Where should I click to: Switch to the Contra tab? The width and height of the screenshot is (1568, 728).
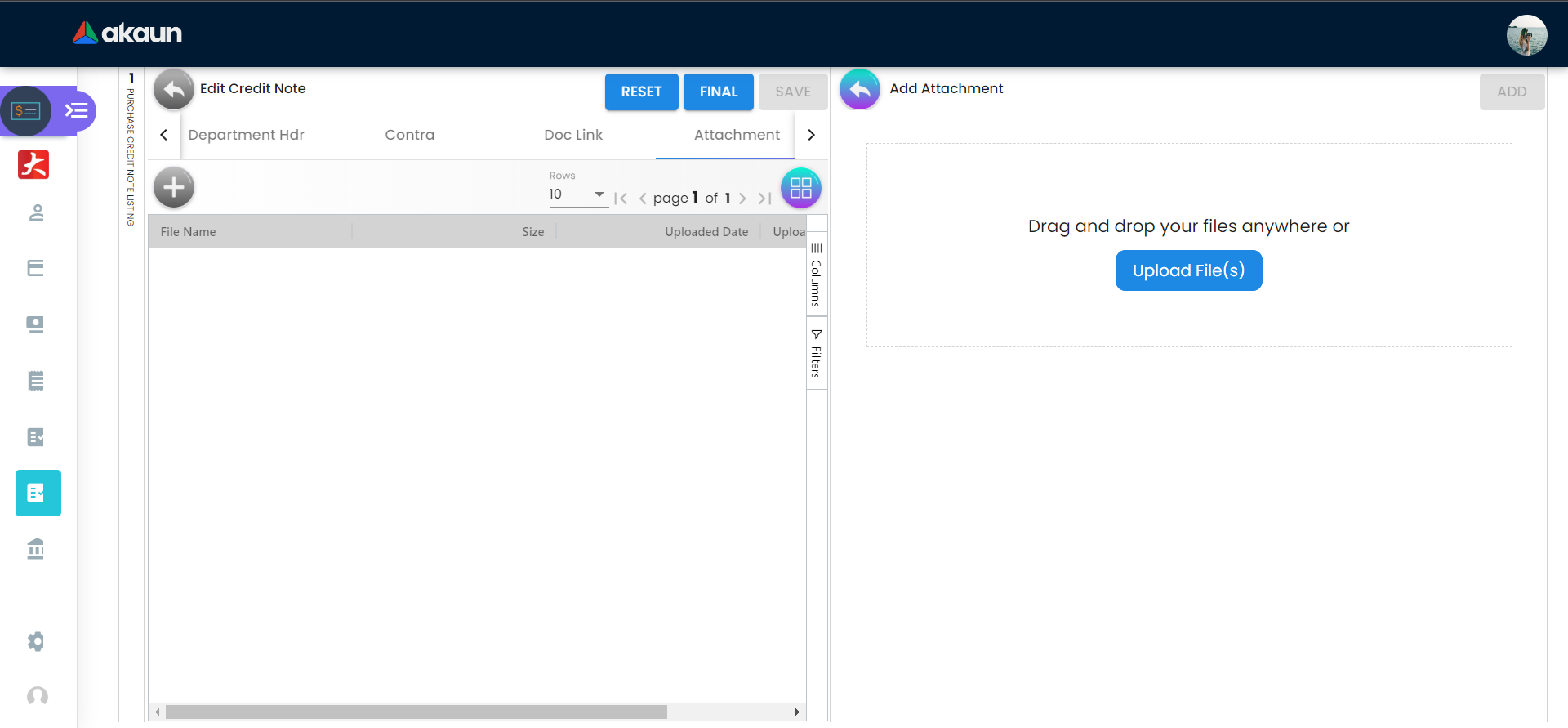410,135
